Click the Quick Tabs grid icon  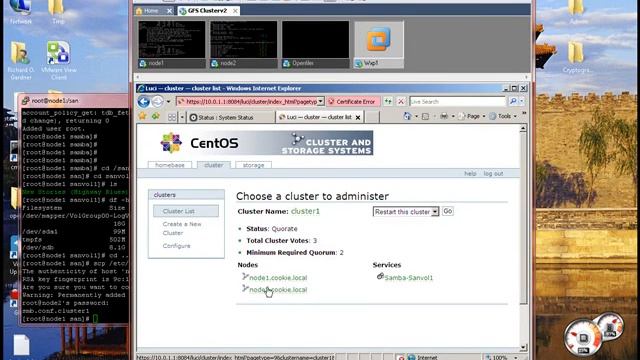(172, 118)
